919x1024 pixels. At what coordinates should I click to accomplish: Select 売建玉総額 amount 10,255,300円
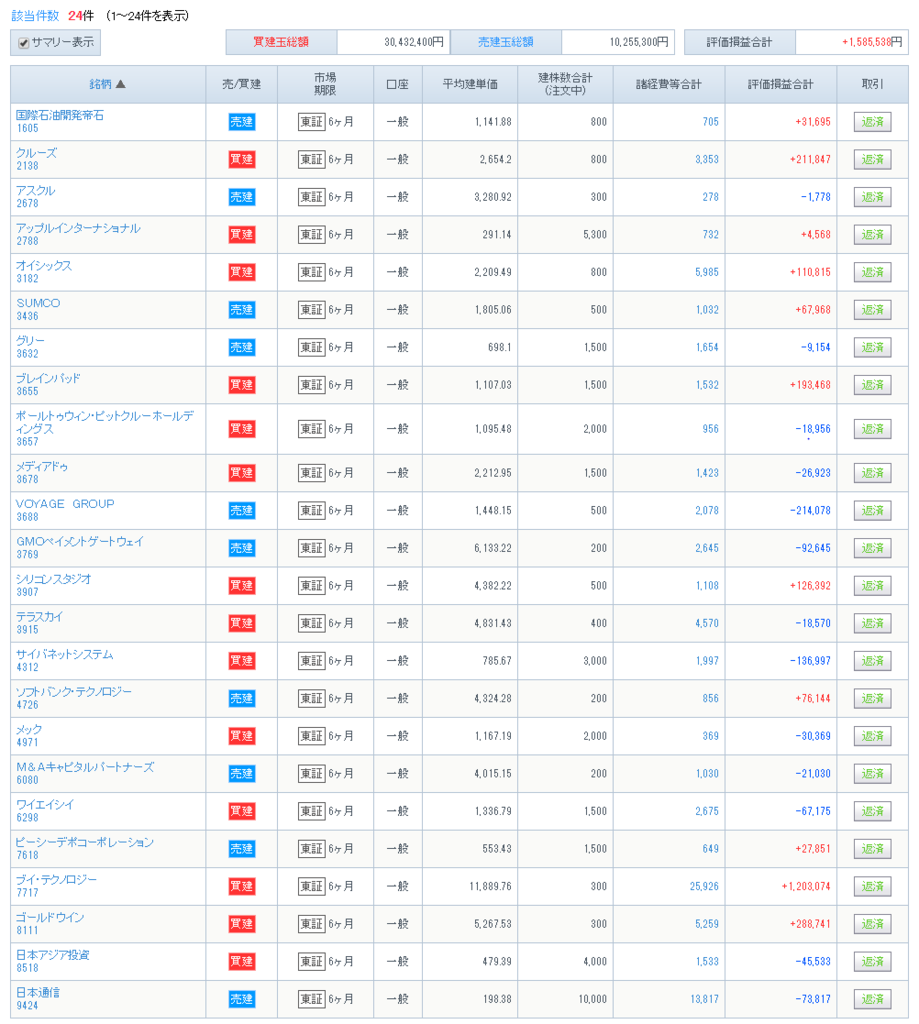click(639, 42)
